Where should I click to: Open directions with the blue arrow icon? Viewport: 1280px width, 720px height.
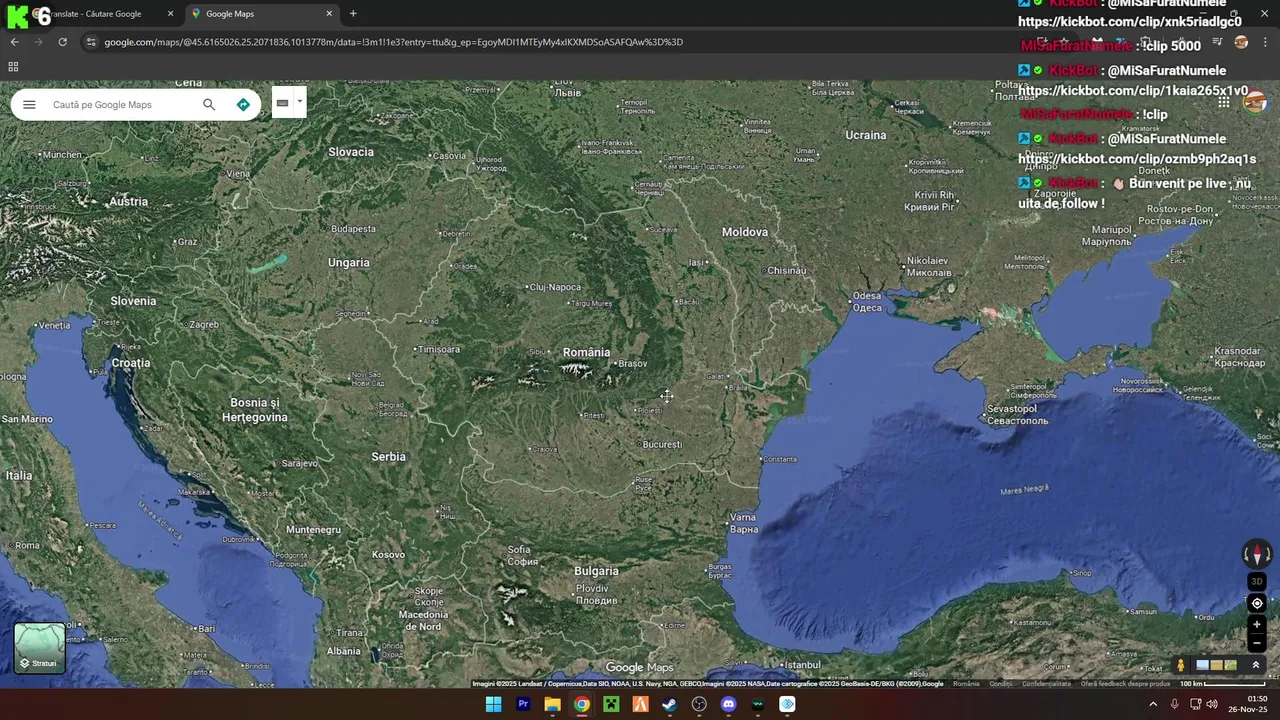point(243,104)
